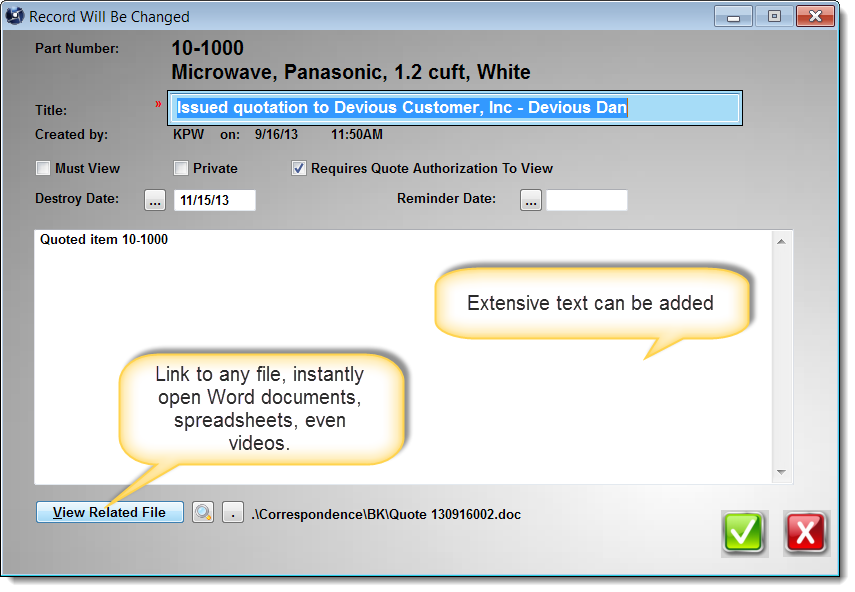This screenshot has height=592, width=855.
Task: Click into the Title text field
Action: (456, 108)
